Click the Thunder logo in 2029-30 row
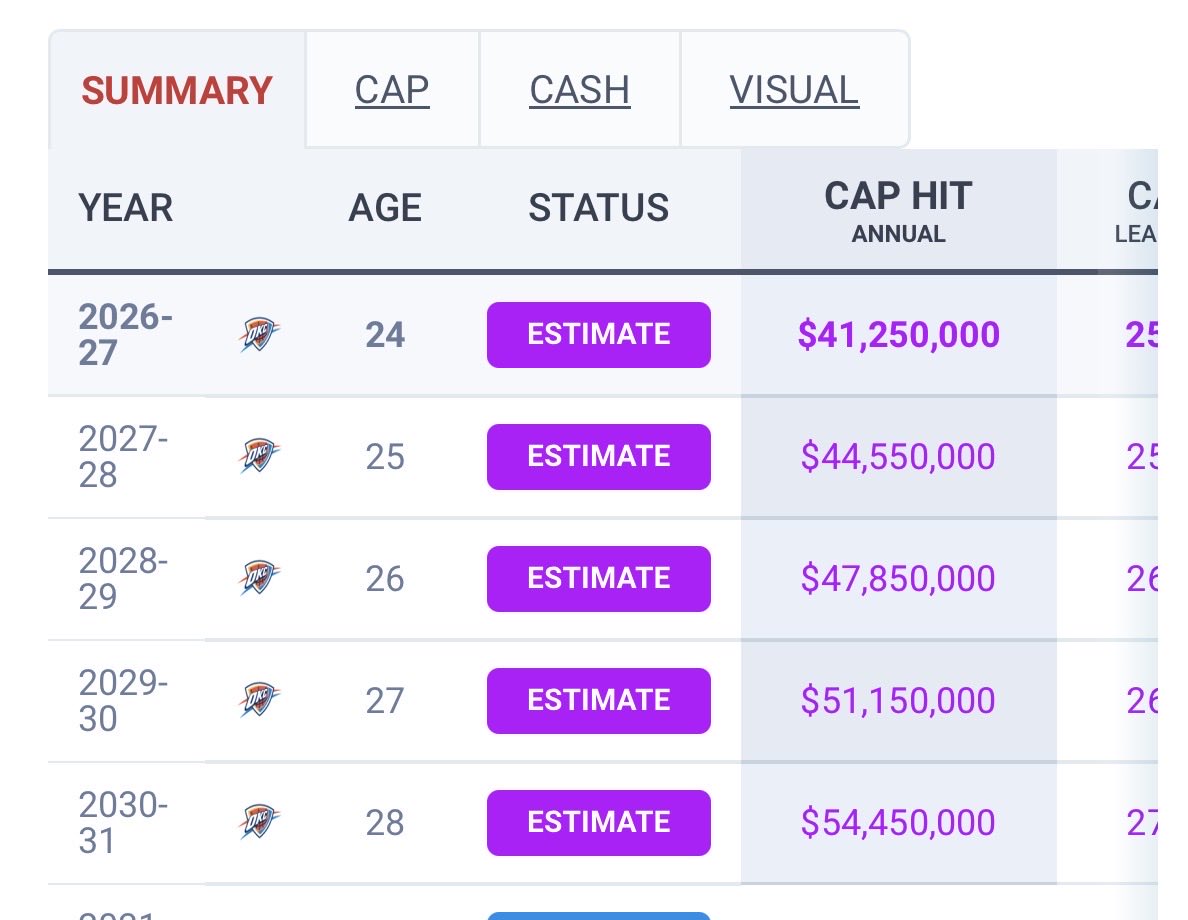Viewport: 1188px width, 920px height. tap(259, 699)
